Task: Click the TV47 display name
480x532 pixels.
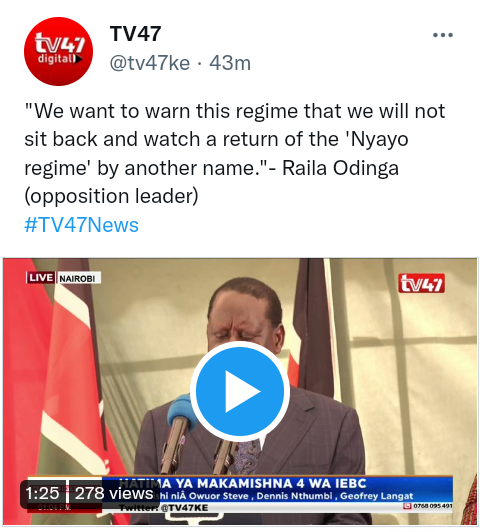Action: pos(135,34)
